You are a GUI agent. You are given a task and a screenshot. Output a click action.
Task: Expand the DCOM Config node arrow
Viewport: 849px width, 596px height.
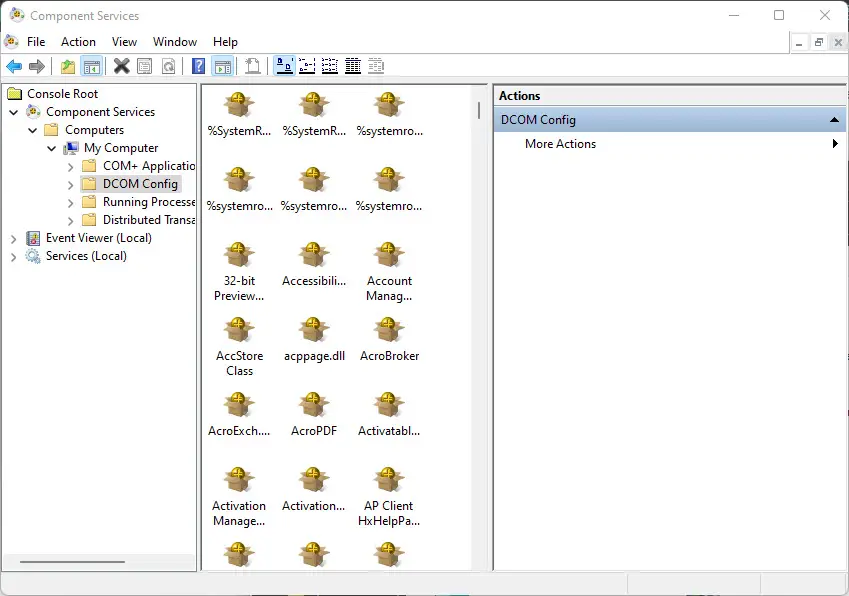click(70, 185)
